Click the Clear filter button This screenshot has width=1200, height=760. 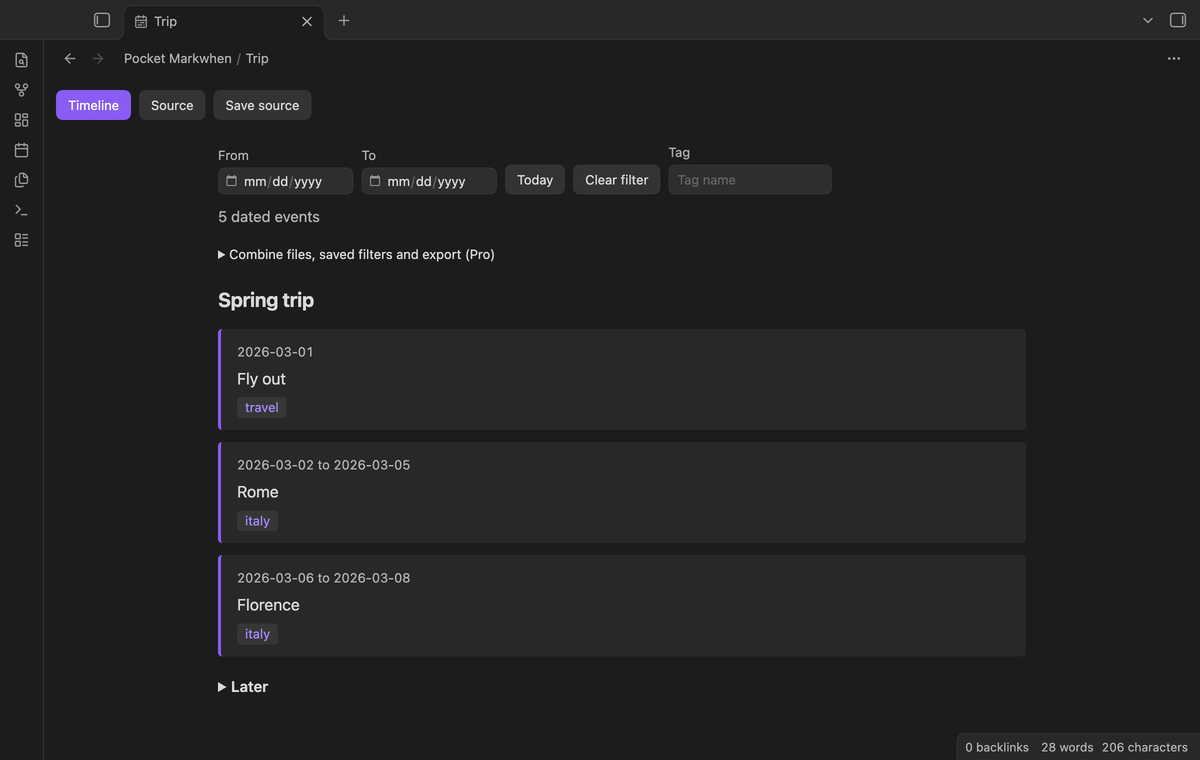click(616, 180)
